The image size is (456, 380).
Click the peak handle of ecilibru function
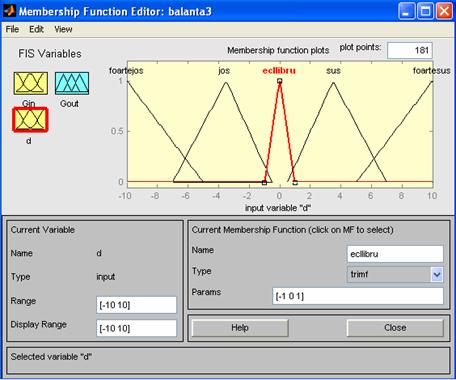click(280, 81)
